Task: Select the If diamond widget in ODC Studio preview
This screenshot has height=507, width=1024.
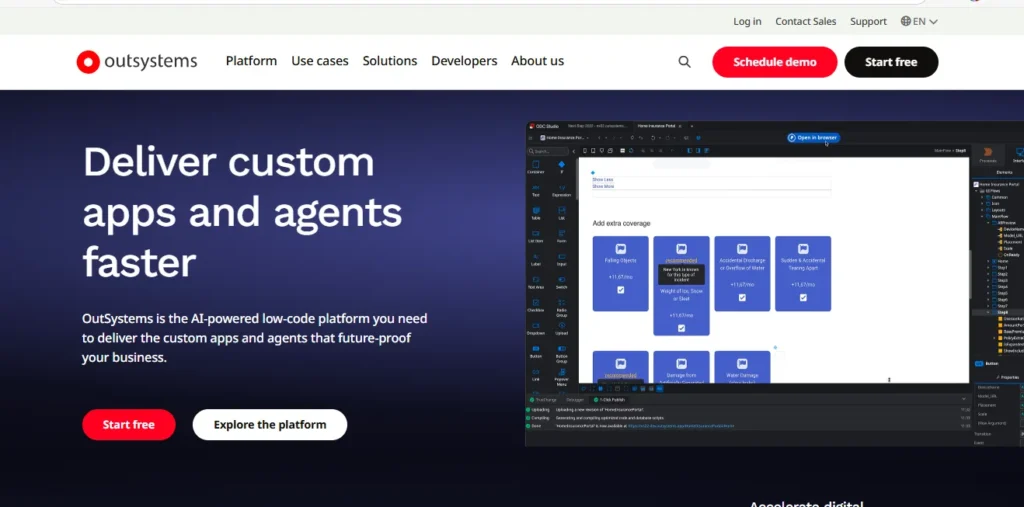Action: point(561,165)
